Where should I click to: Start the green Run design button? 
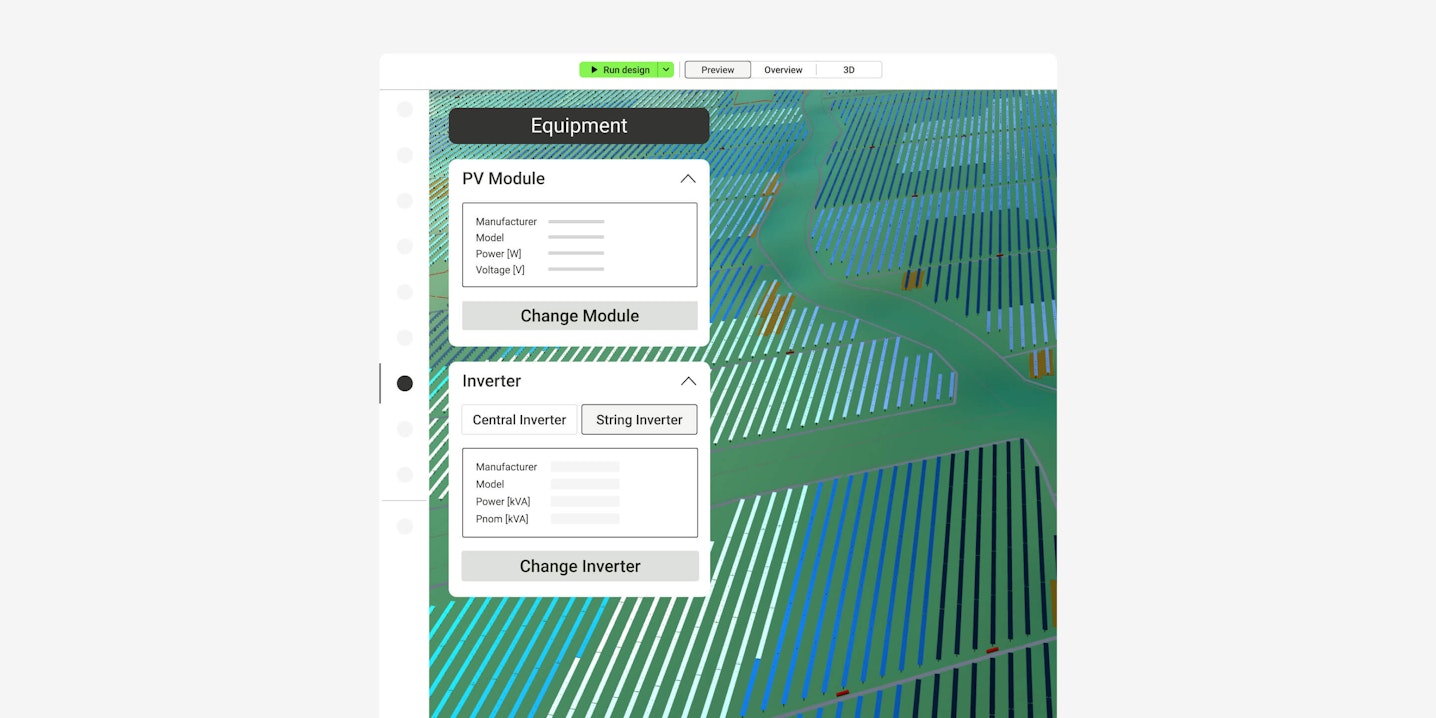point(619,70)
